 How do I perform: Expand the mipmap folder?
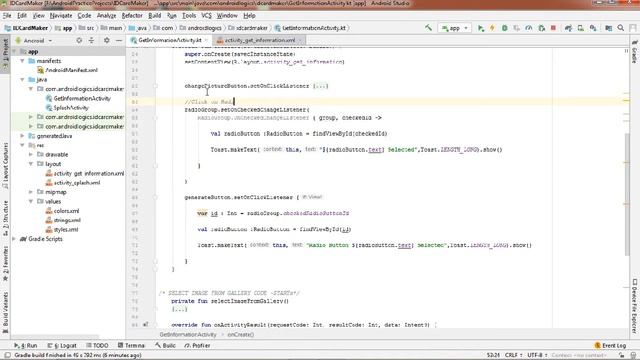point(31,192)
